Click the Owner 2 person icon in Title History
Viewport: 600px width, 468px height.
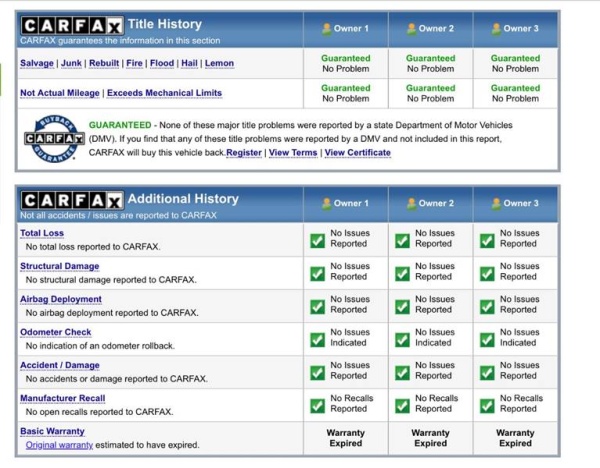click(x=411, y=28)
